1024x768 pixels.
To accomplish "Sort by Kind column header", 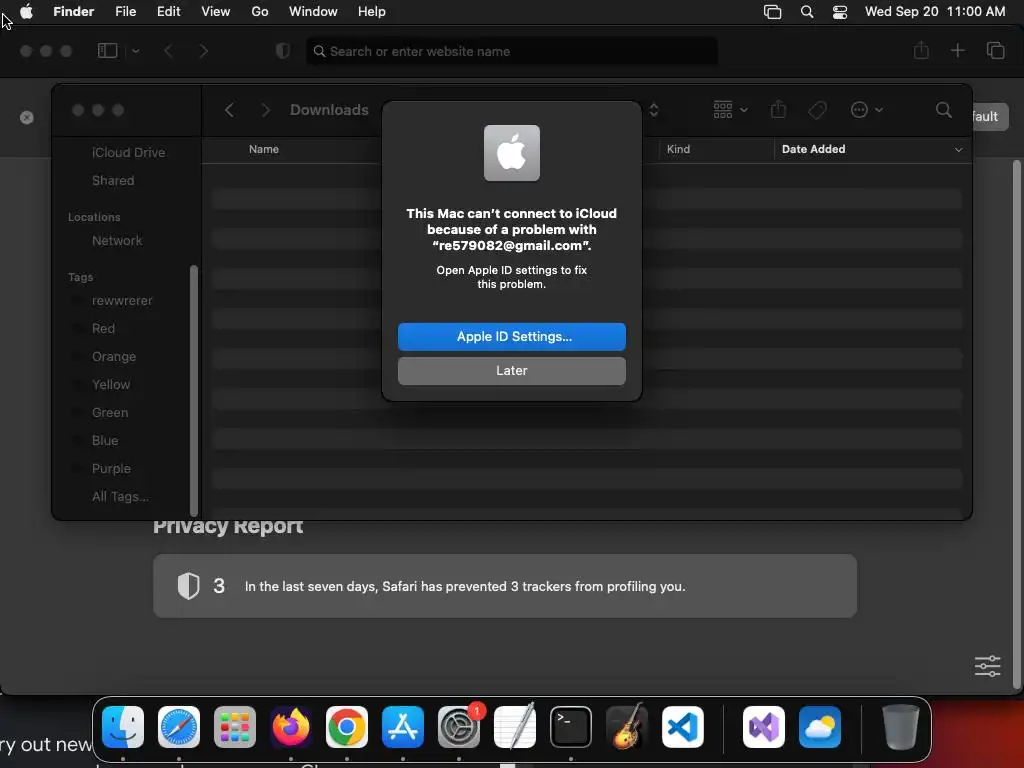I will (x=679, y=149).
